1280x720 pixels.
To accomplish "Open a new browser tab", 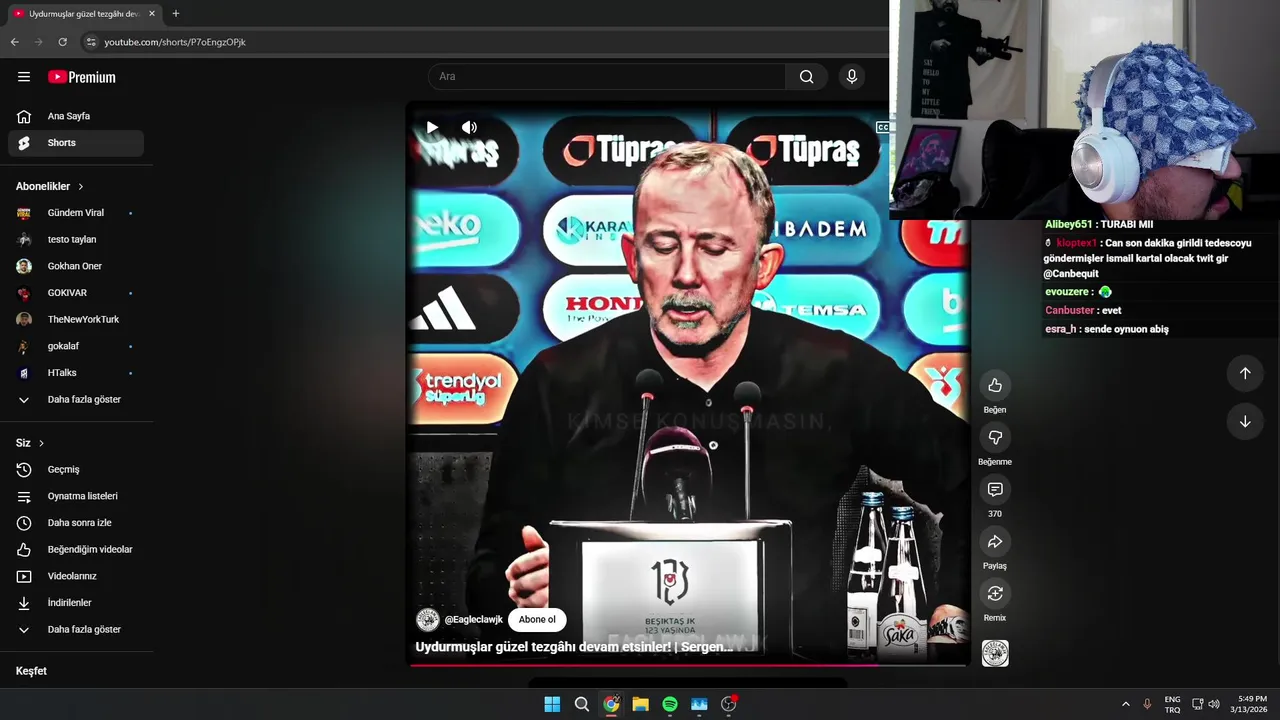I will point(176,14).
